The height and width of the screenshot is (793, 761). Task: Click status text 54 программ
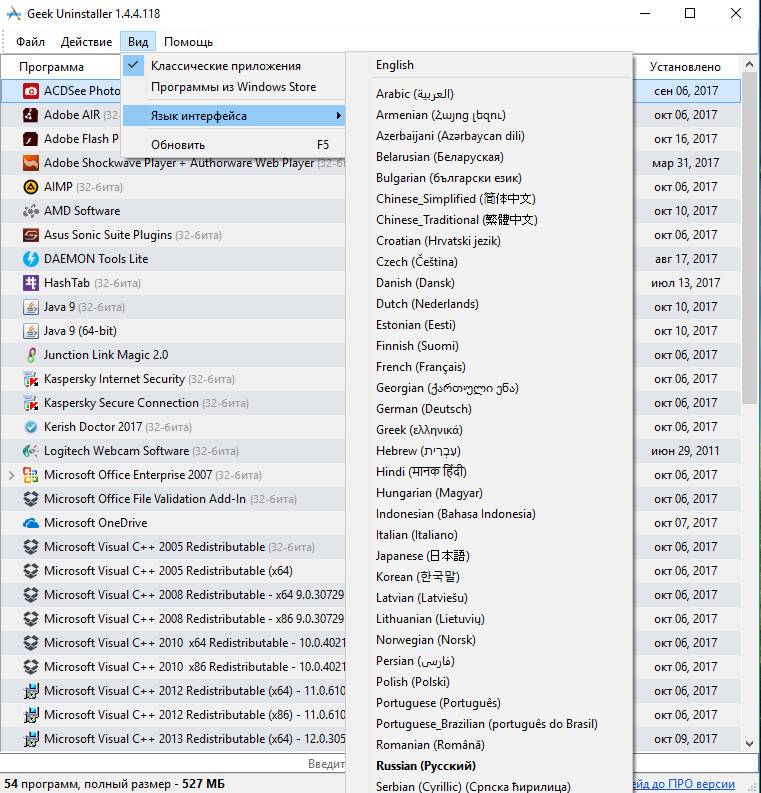point(114,784)
